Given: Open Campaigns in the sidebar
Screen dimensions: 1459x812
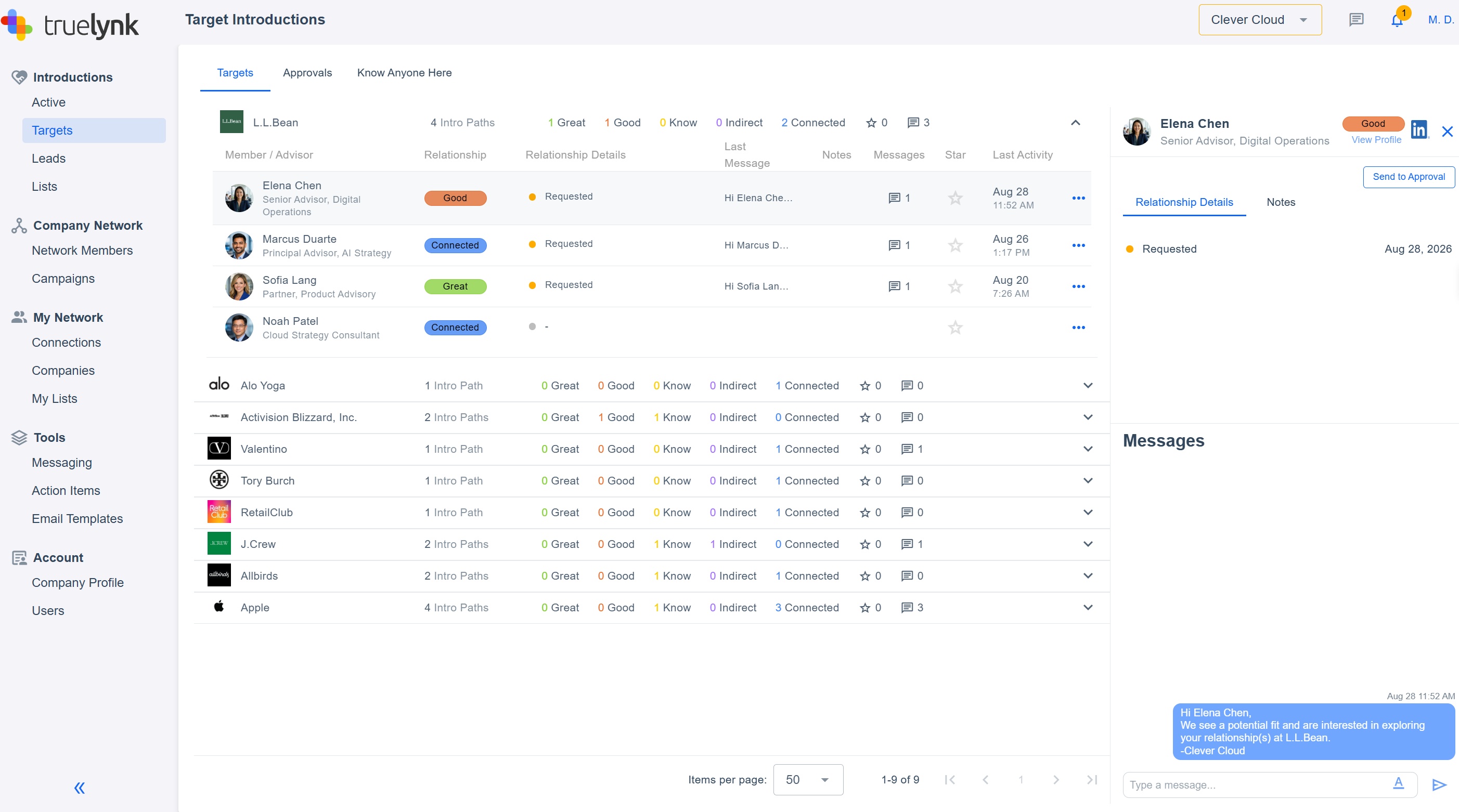Looking at the screenshot, I should [63, 279].
